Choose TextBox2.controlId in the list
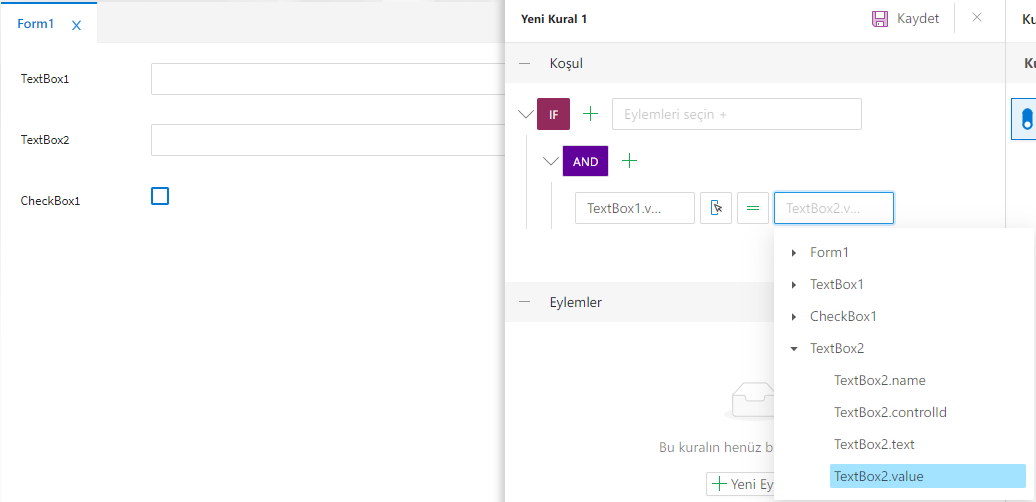This screenshot has height=502, width=1036. coord(890,412)
